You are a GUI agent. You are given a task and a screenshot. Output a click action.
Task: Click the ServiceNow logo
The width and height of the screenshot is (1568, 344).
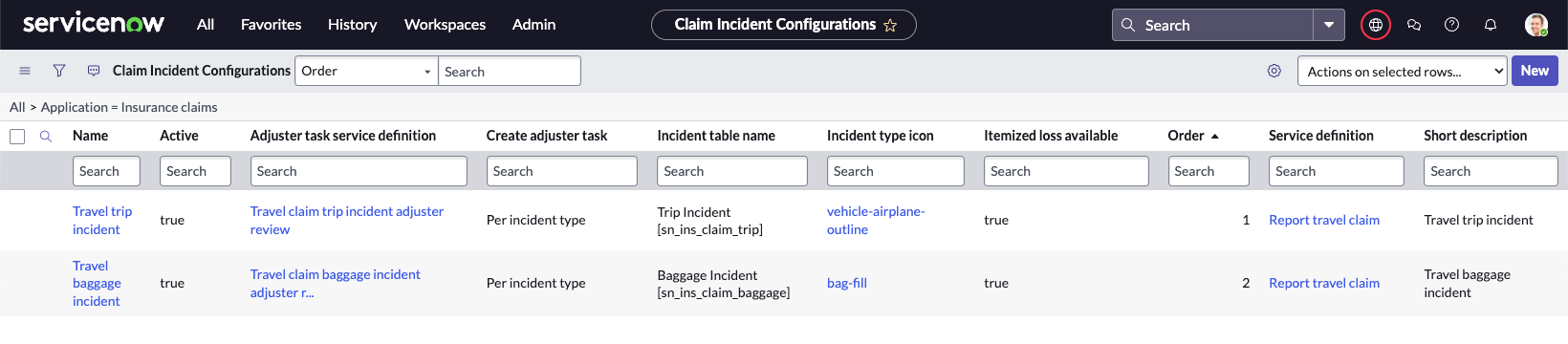[94, 24]
